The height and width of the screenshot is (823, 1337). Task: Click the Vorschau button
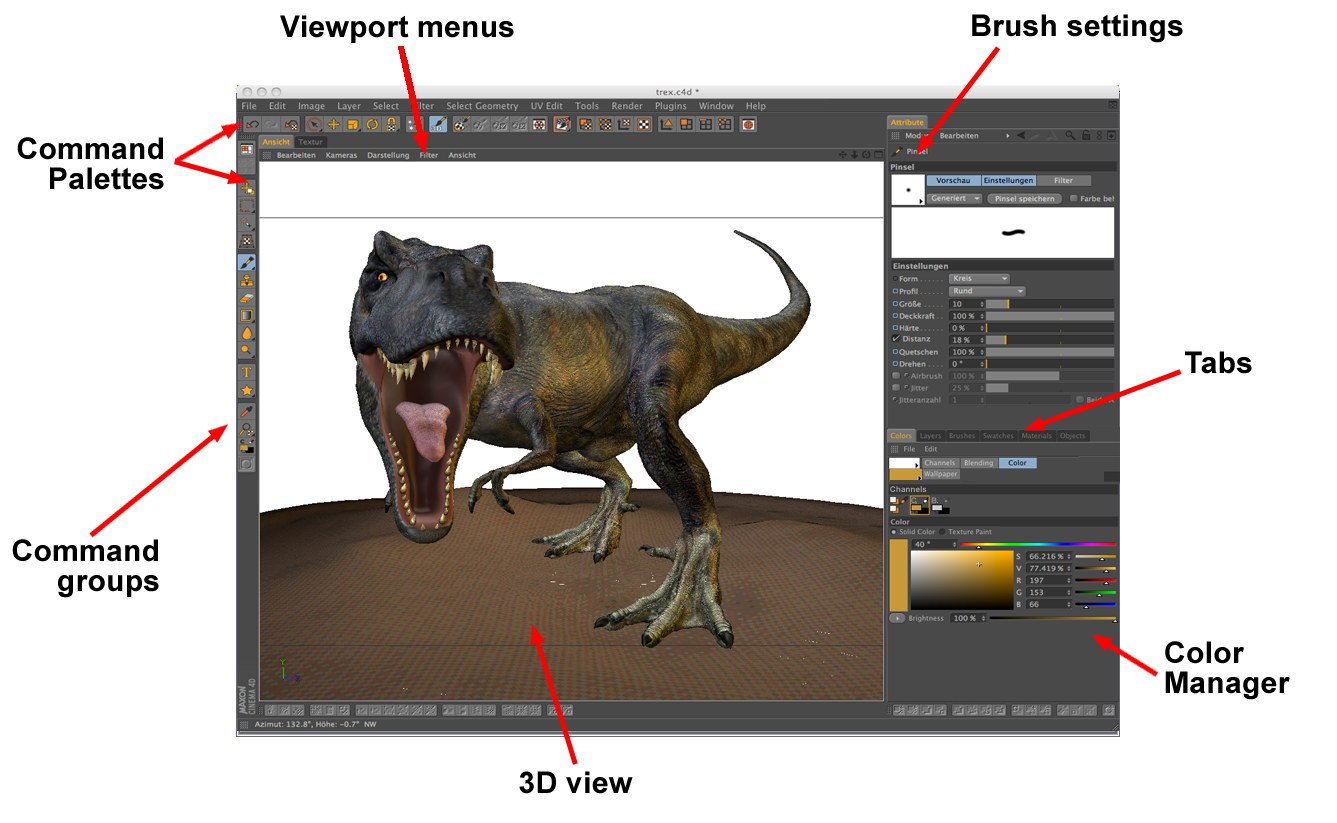pos(954,180)
